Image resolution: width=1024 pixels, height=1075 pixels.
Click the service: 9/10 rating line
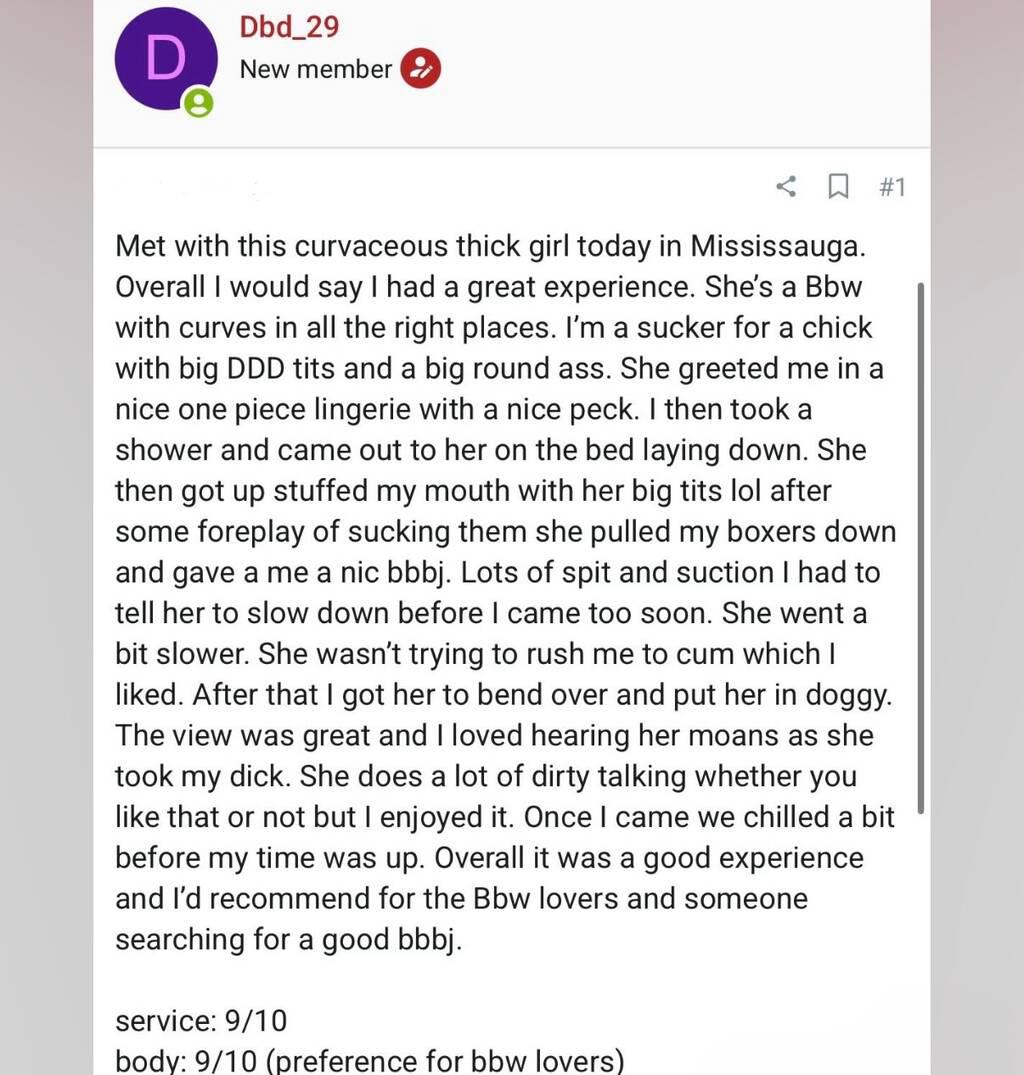pyautogui.click(x=201, y=1020)
